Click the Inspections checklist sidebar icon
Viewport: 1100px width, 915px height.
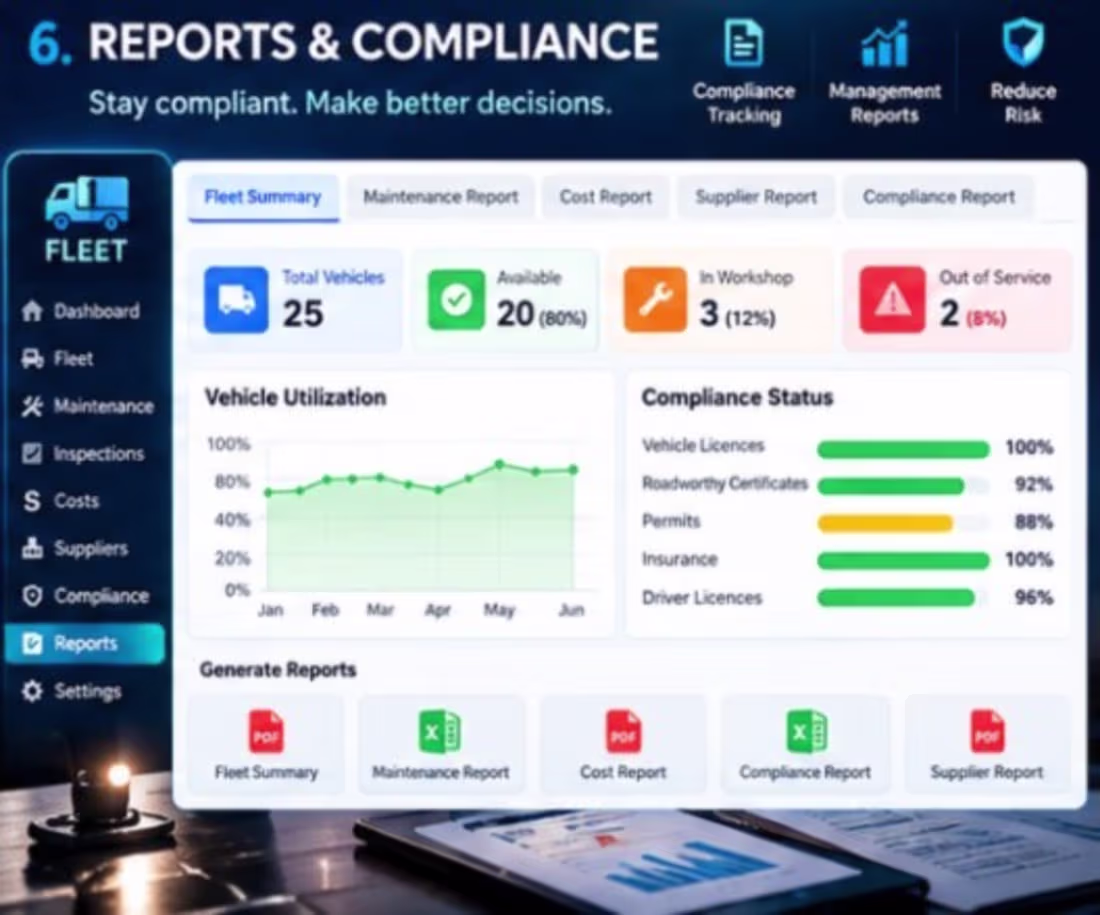(x=32, y=453)
